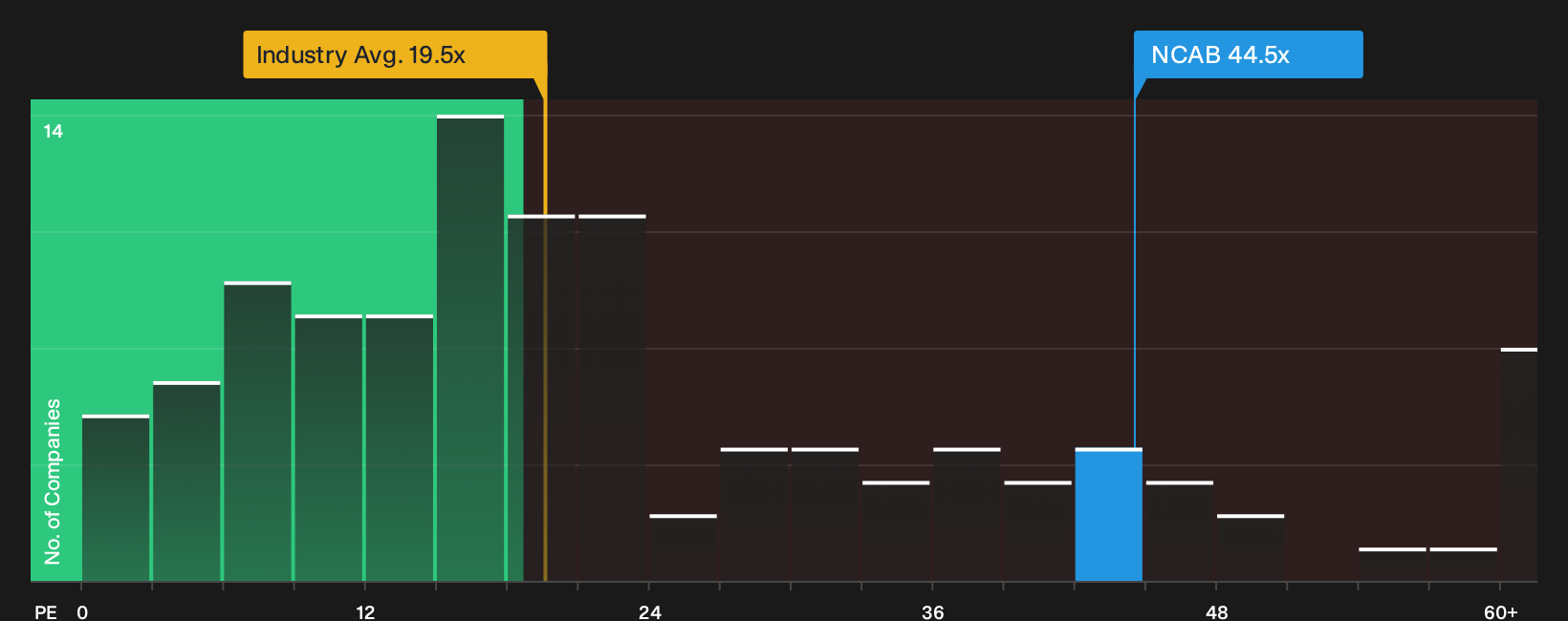Select the bar starting at the 36 PE tick
1568x621 pixels.
(967, 514)
